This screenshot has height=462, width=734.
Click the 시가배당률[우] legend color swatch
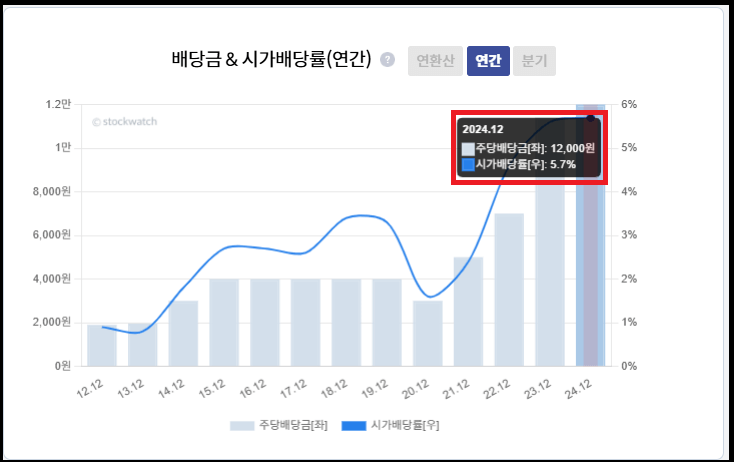pos(353,425)
